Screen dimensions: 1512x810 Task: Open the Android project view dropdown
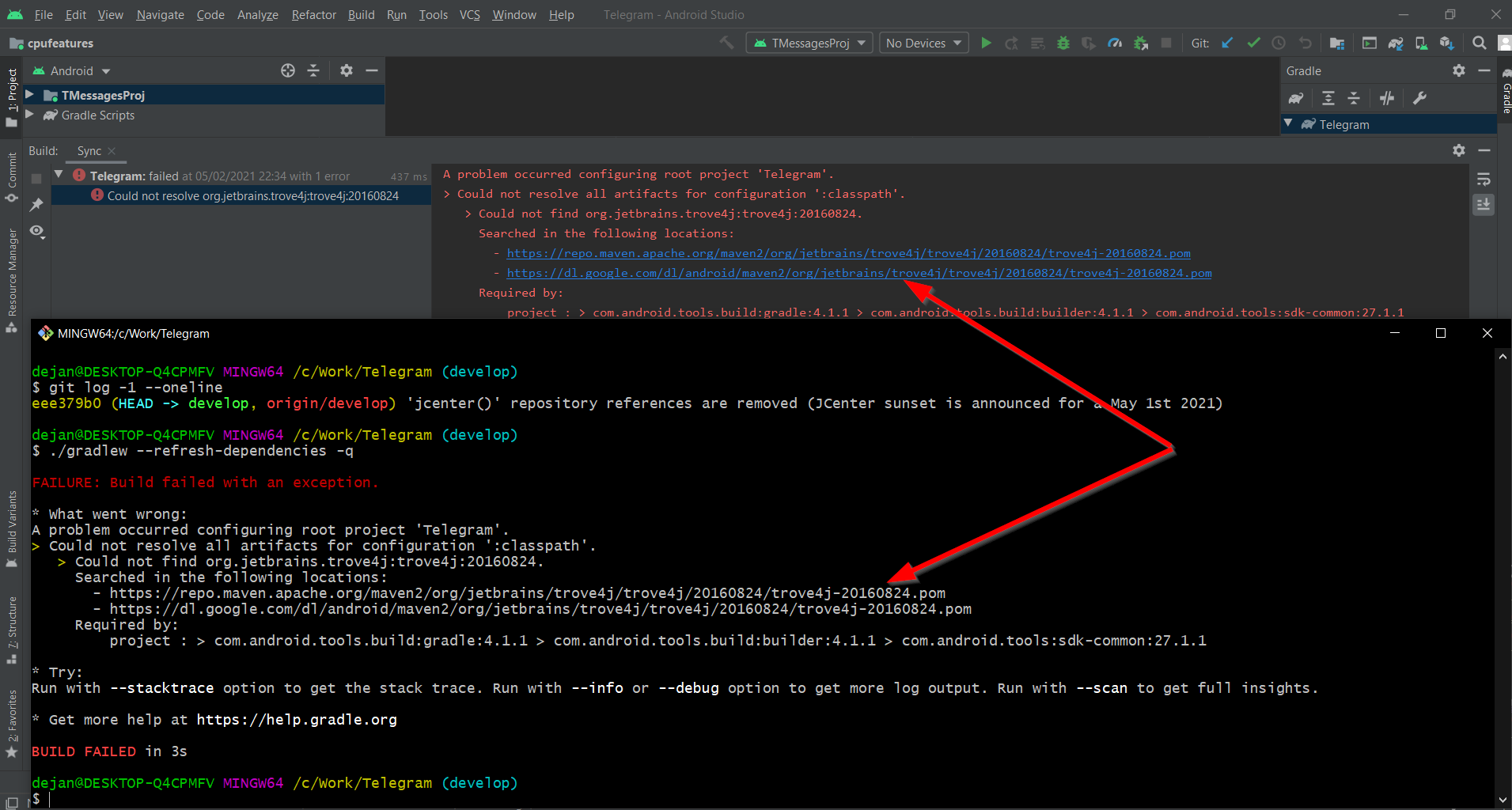pyautogui.click(x=71, y=71)
